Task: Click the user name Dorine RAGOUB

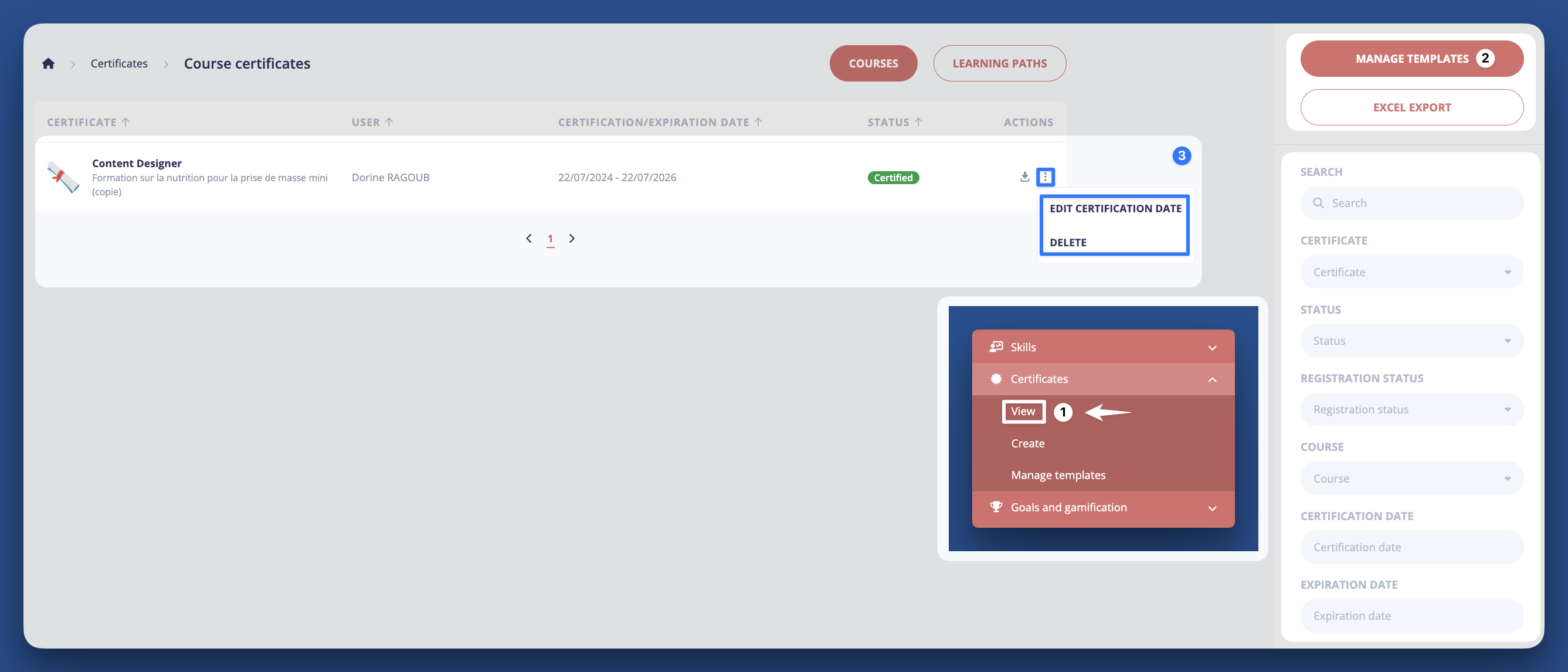Action: 390,177
